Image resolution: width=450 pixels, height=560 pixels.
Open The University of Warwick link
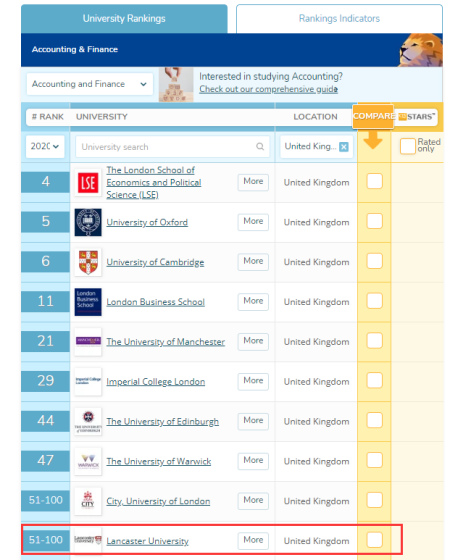(159, 461)
